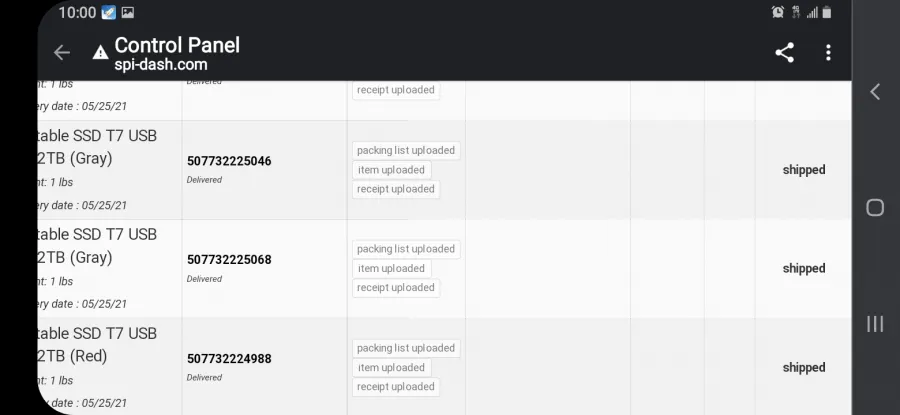Open tracking number 507732224988

pyautogui.click(x=229, y=359)
